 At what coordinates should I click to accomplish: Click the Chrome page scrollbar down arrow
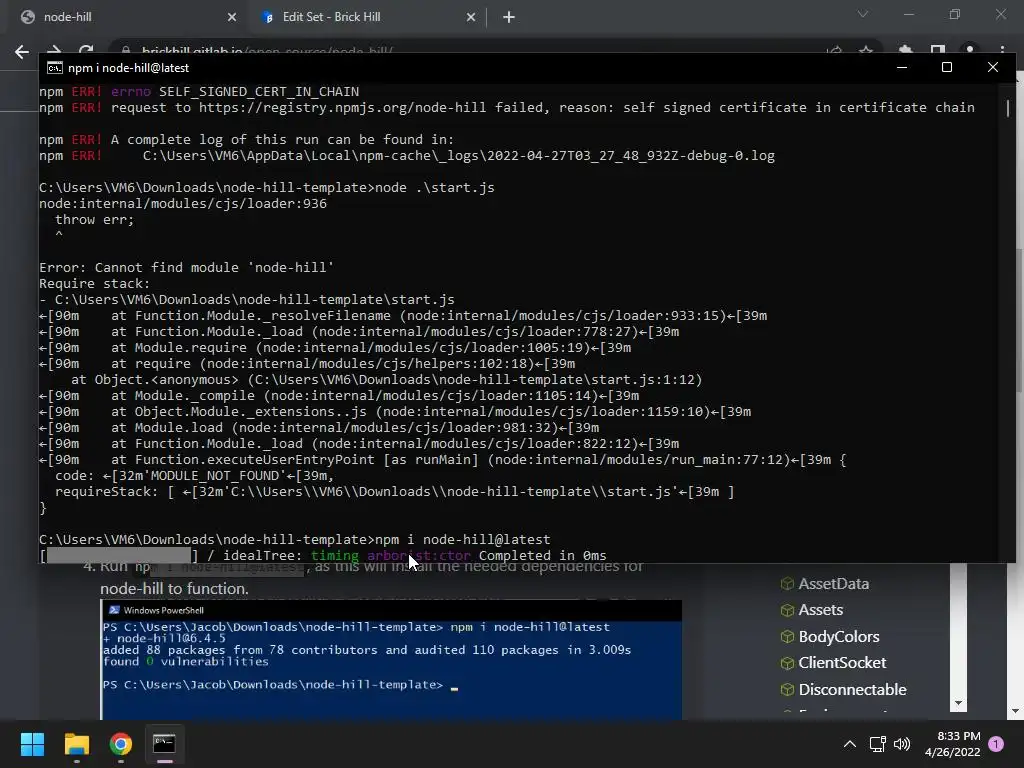(1016, 711)
